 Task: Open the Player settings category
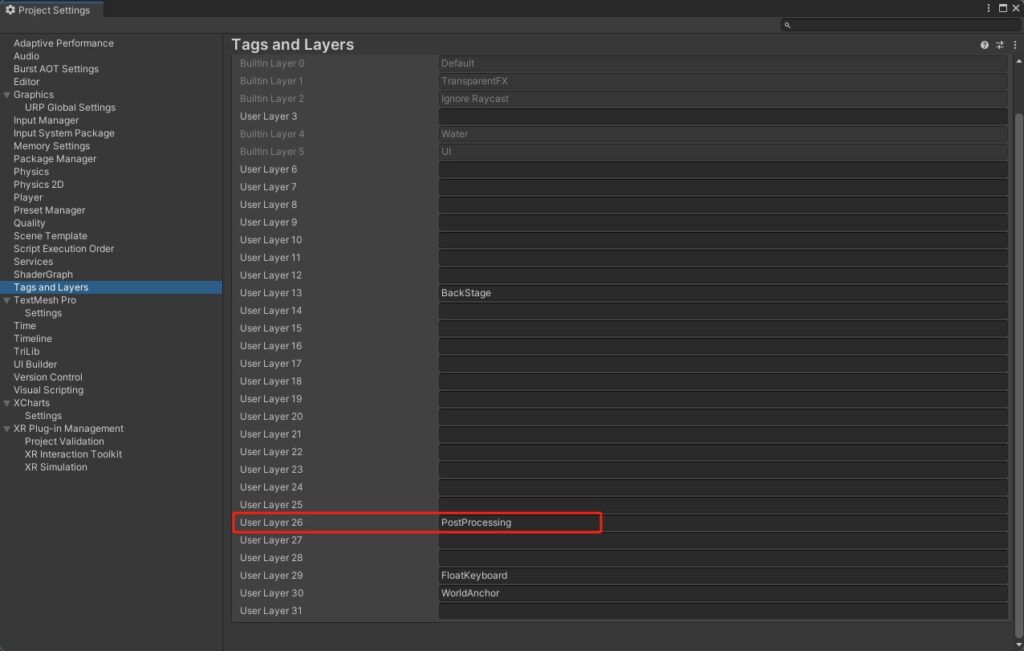tap(28, 197)
